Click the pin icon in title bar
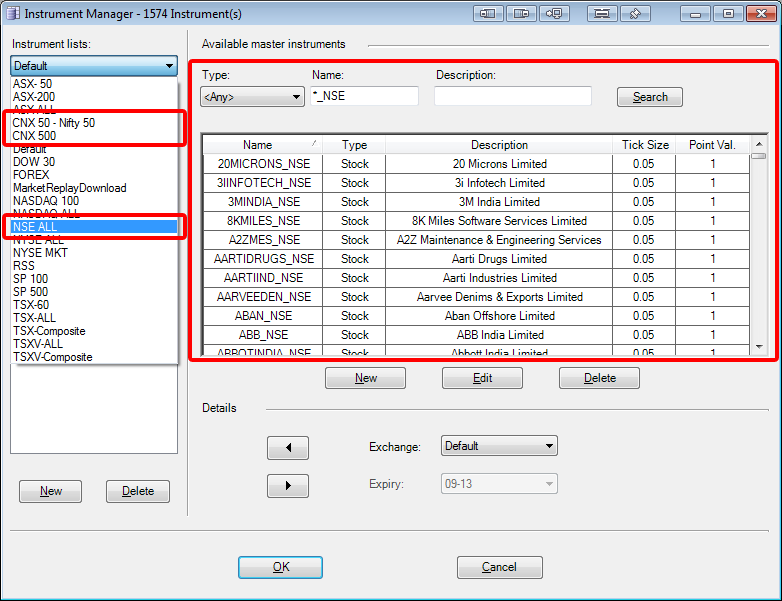This screenshot has height=601, width=782. tap(635, 13)
